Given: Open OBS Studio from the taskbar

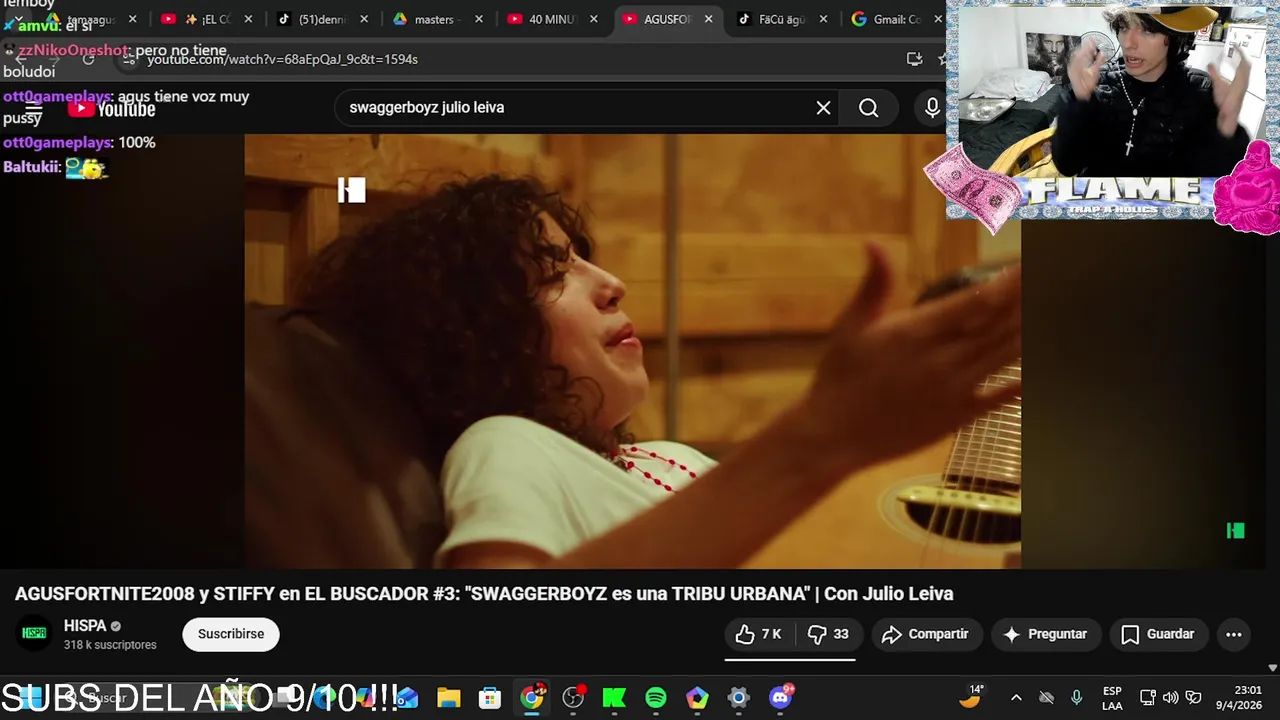Looking at the screenshot, I should click(573, 697).
